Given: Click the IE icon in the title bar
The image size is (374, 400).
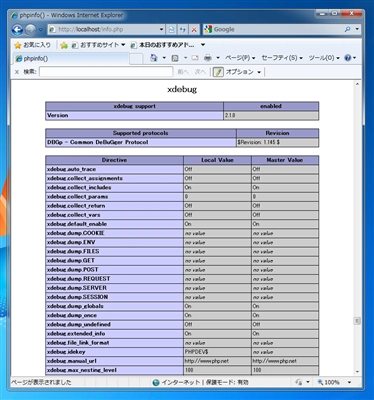Looking at the screenshot, I should click(x=14, y=15).
